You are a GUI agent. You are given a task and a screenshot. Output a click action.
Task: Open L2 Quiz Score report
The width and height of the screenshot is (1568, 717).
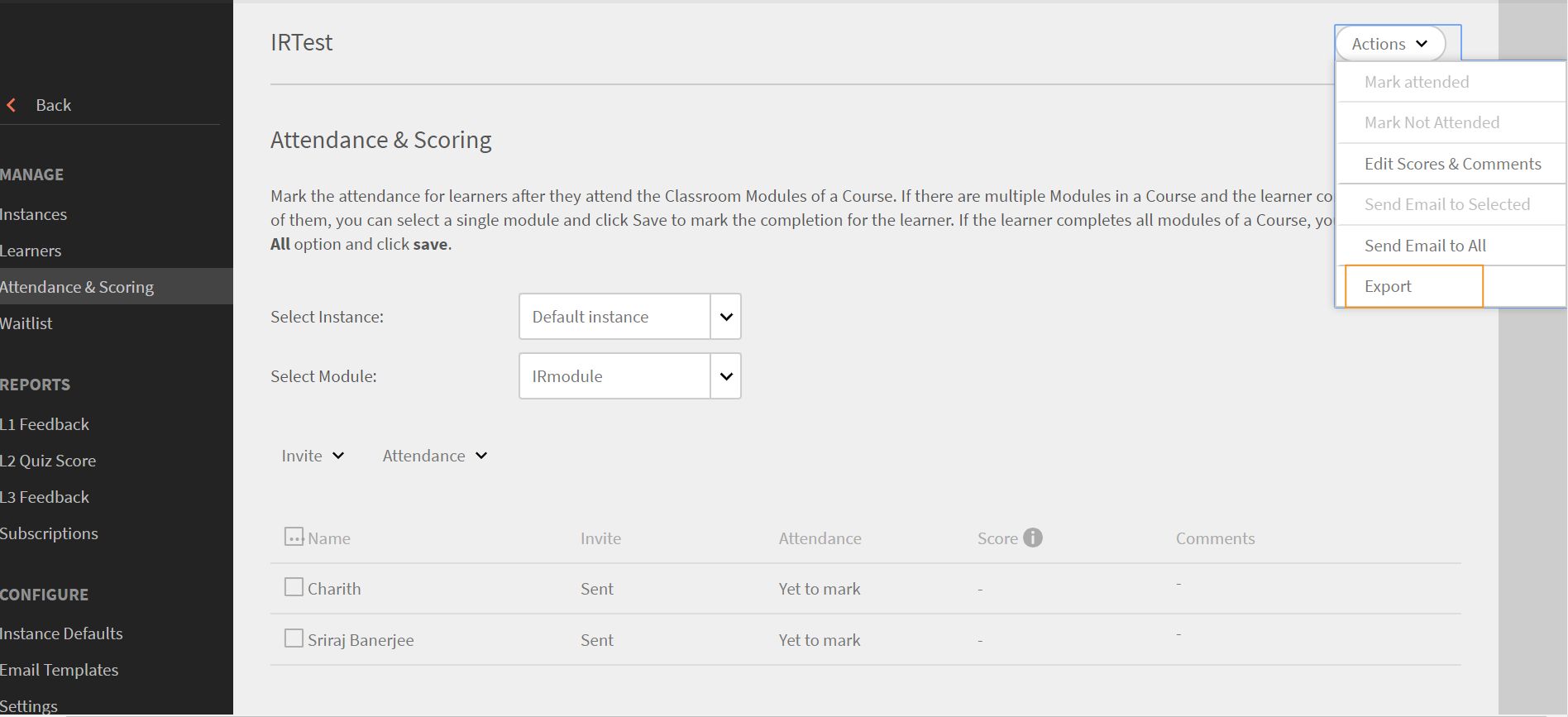48,461
